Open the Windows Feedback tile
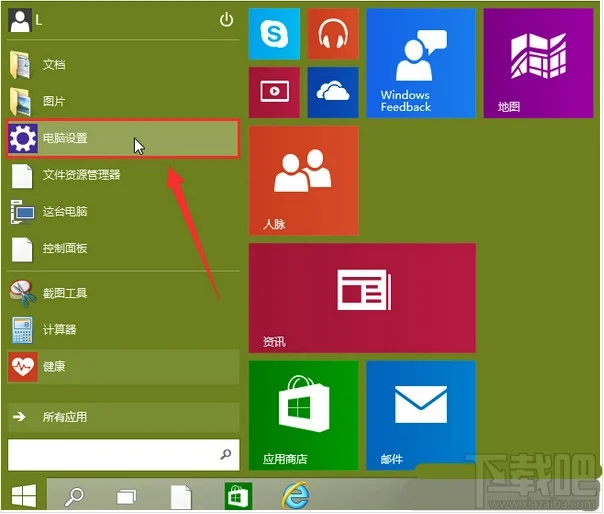Image resolution: width=604 pixels, height=514 pixels. coord(421,63)
